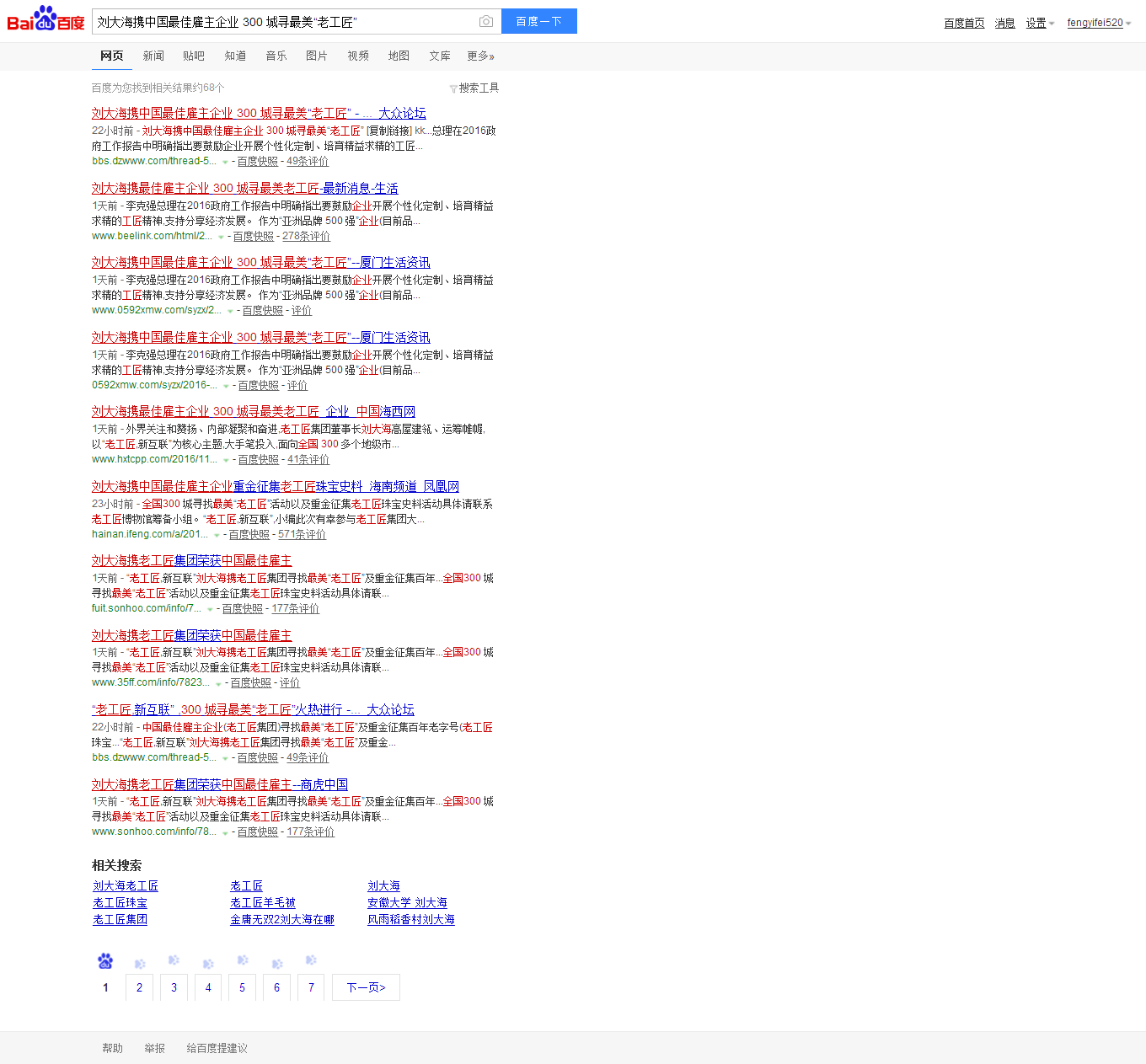1146x1064 pixels.
Task: Click the large paw icon above page 1
Action: click(105, 960)
